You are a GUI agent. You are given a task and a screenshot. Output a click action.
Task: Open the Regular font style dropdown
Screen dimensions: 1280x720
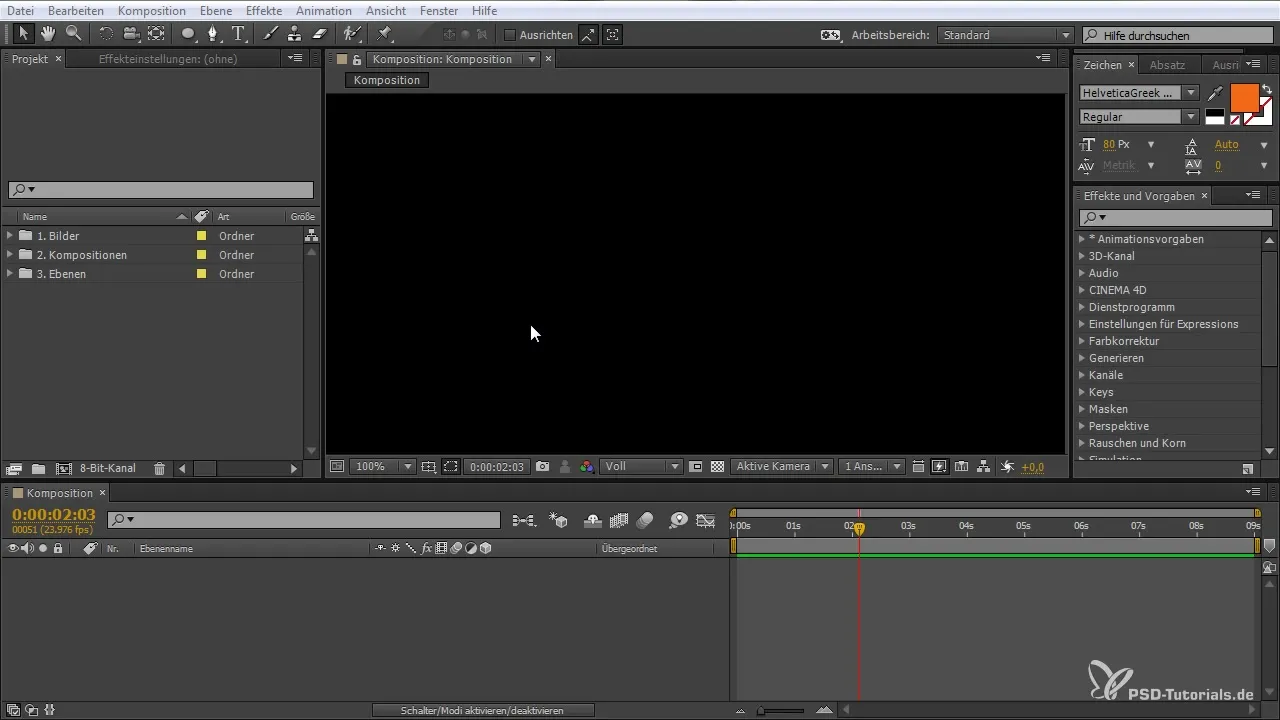(1139, 117)
